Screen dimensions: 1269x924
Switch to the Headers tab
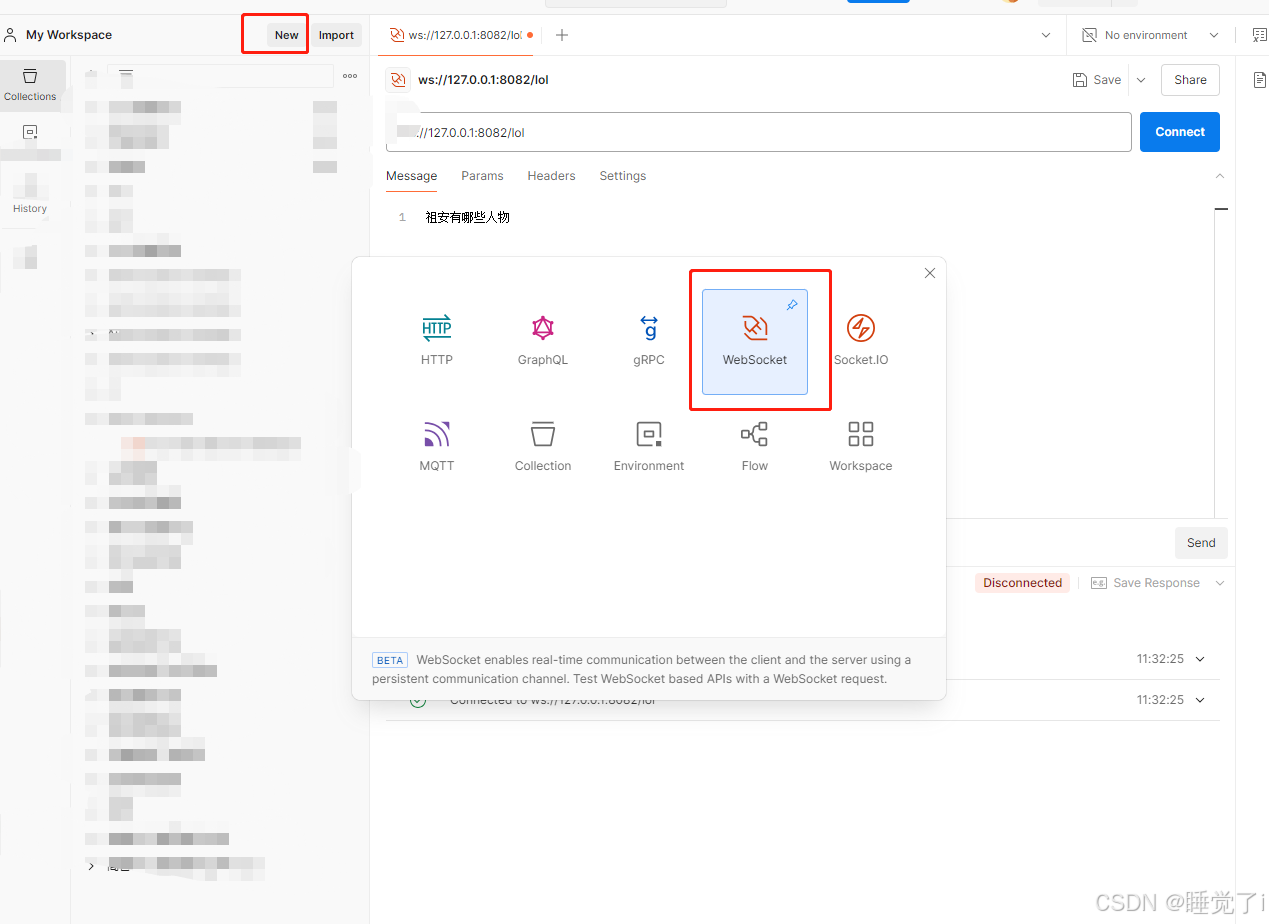click(551, 175)
